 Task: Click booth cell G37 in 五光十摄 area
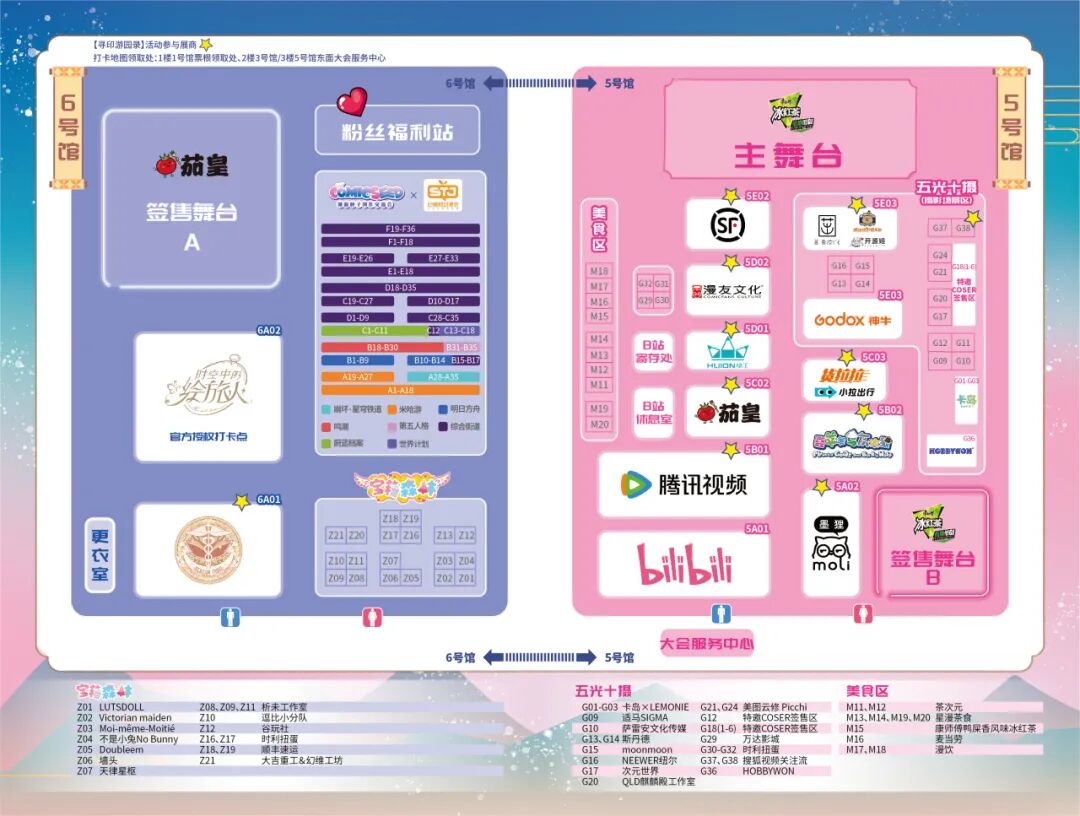[x=939, y=228]
